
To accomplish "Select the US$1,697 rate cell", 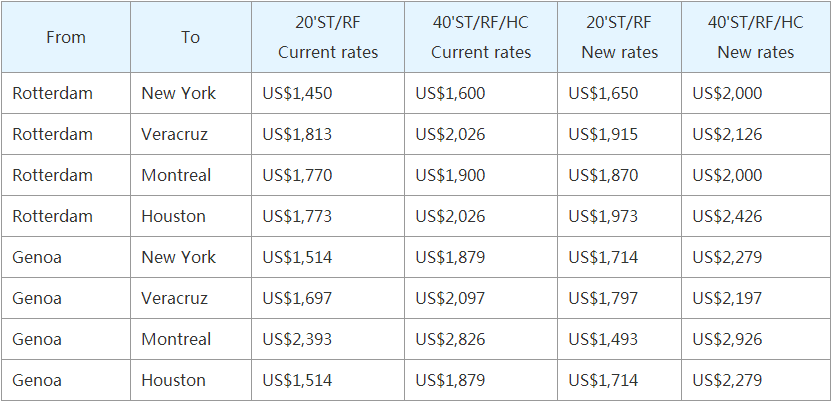I will (x=297, y=298).
